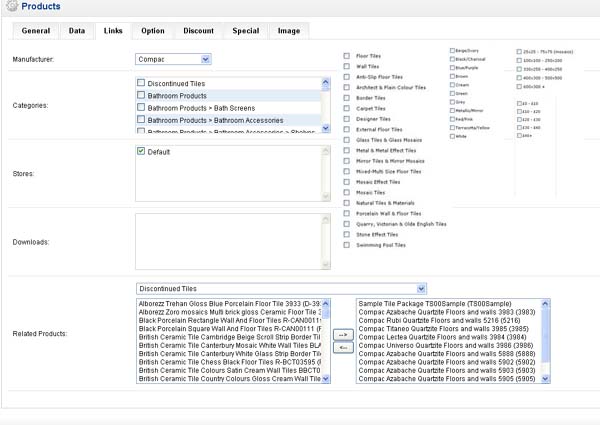This screenshot has height=425, width=600.
Task: Enable Porcelain Wall & Floor Tiles
Action: (x=346, y=213)
